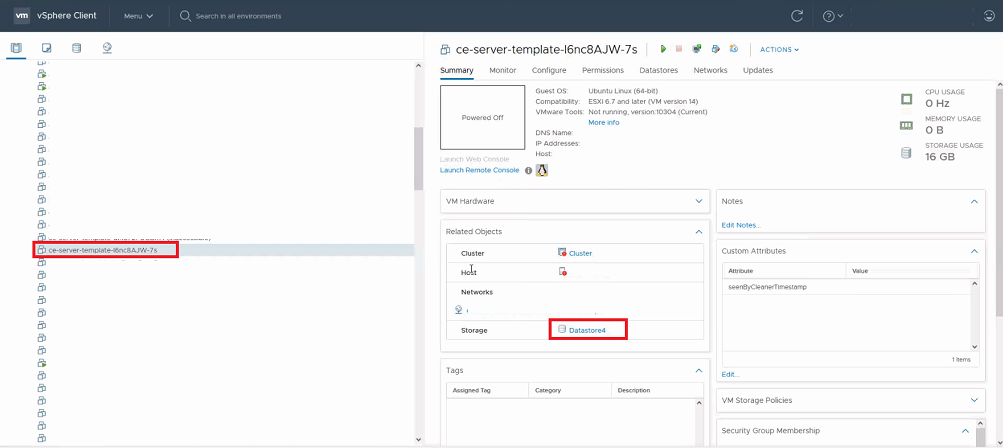Open the Storage inventory view
Image resolution: width=1003 pixels, height=448 pixels.
pos(77,48)
